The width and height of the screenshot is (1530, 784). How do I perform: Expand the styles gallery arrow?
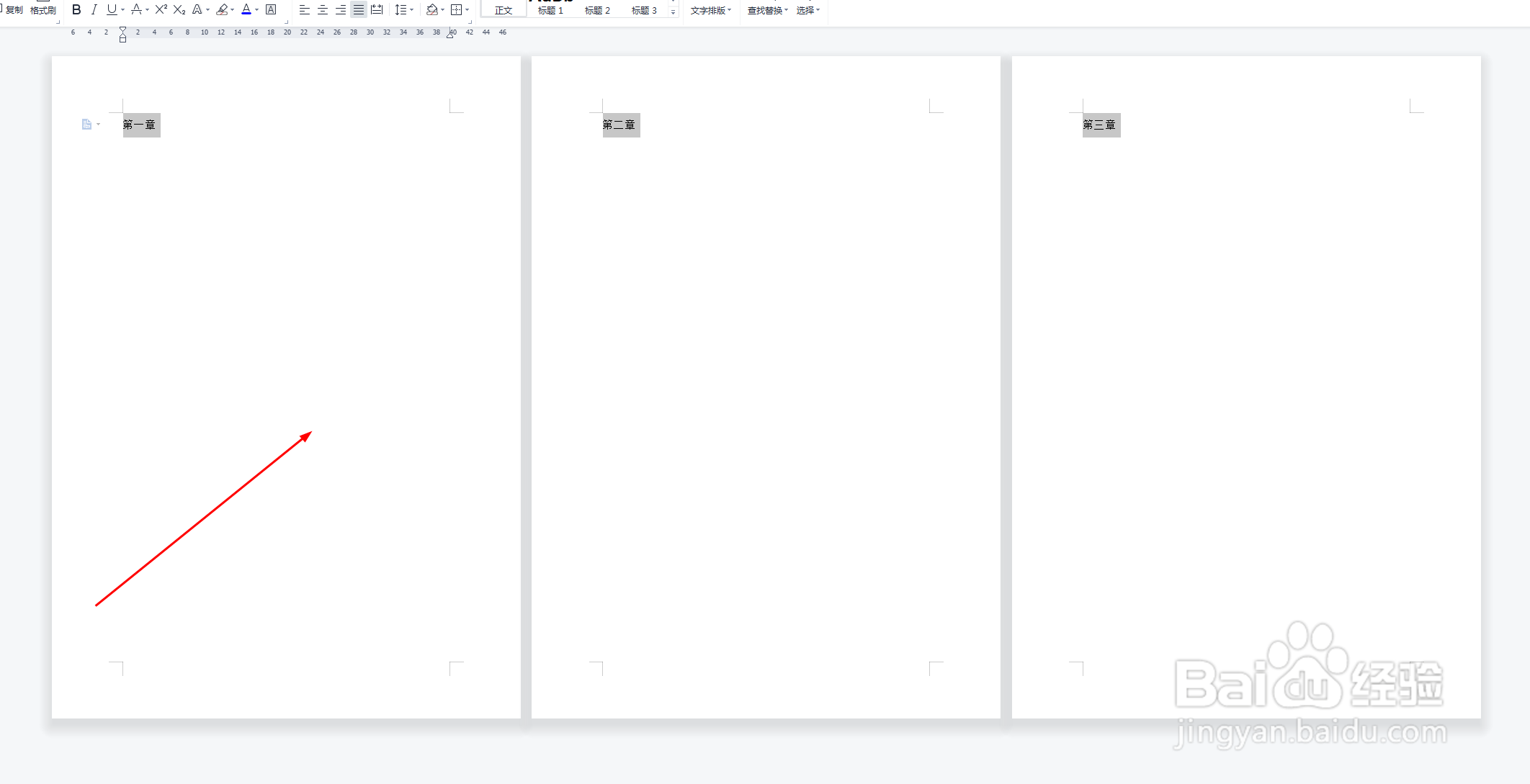point(674,12)
